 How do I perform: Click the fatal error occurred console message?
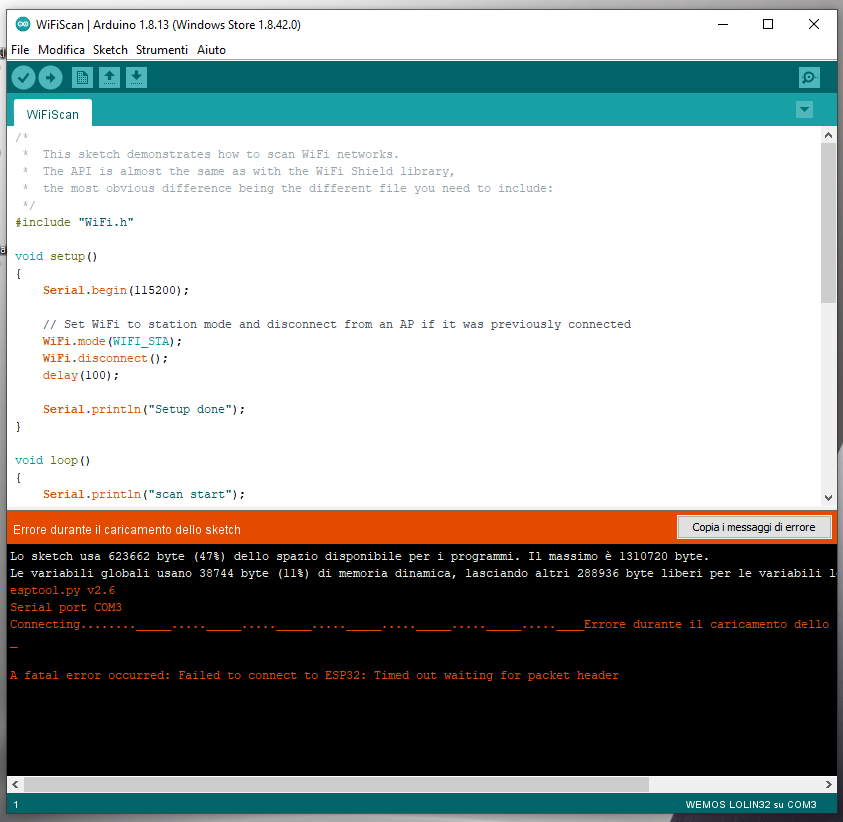click(x=315, y=675)
